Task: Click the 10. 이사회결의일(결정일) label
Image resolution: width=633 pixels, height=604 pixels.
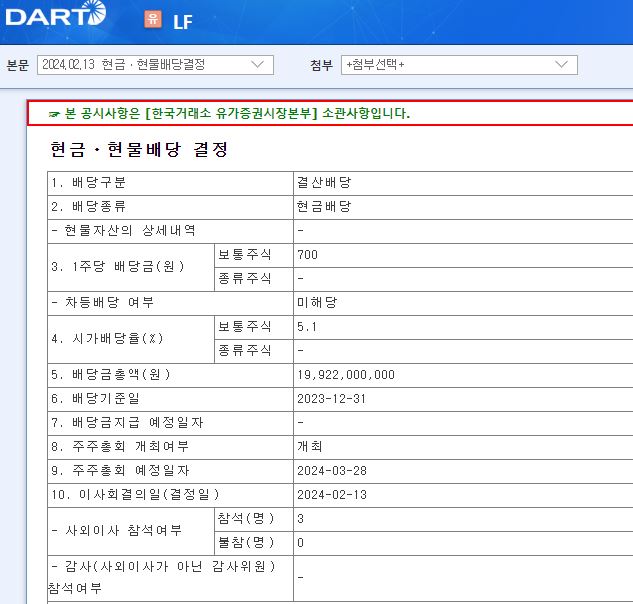Action: coord(135,495)
